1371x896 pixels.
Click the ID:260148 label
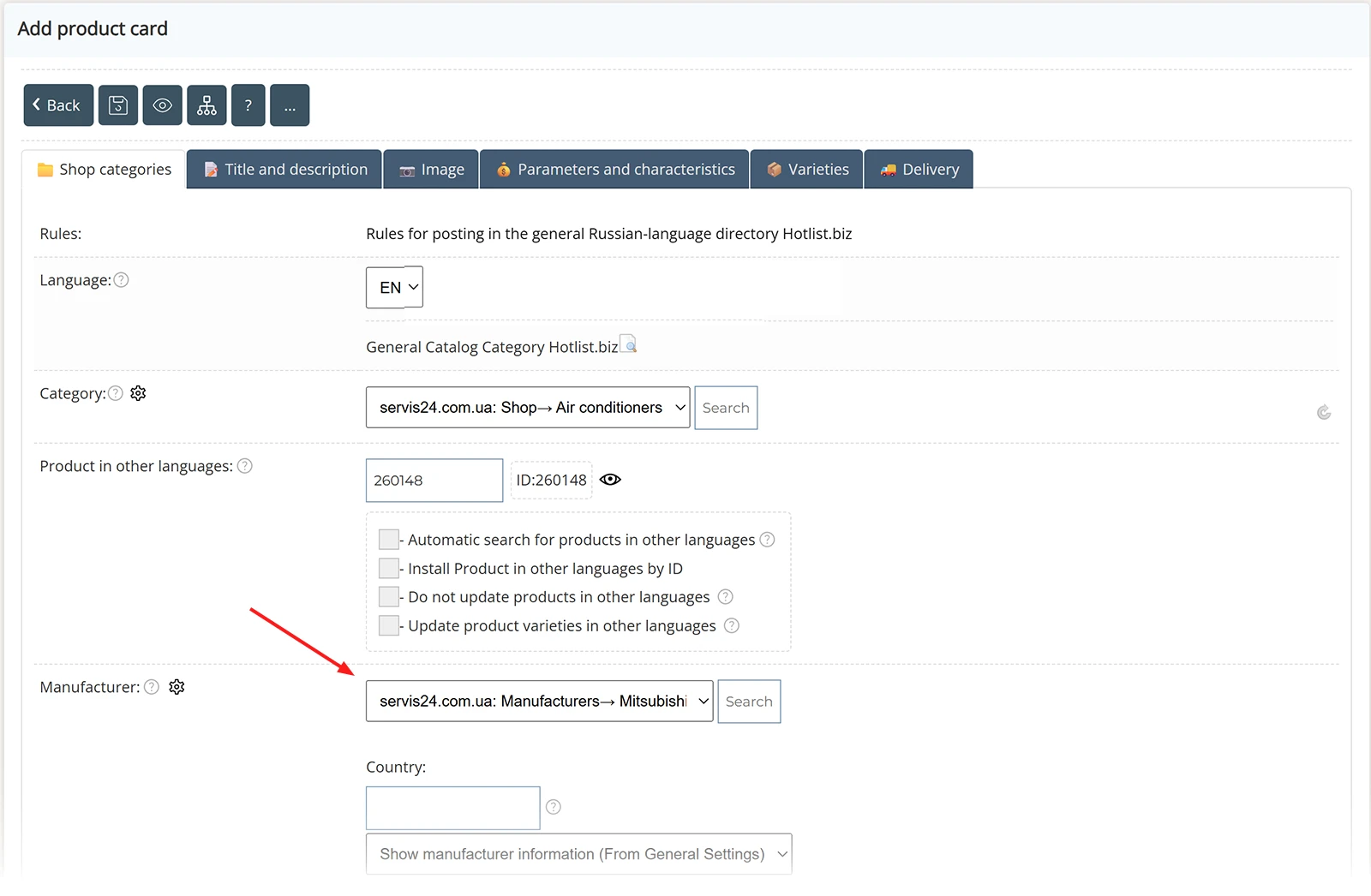[x=552, y=481]
